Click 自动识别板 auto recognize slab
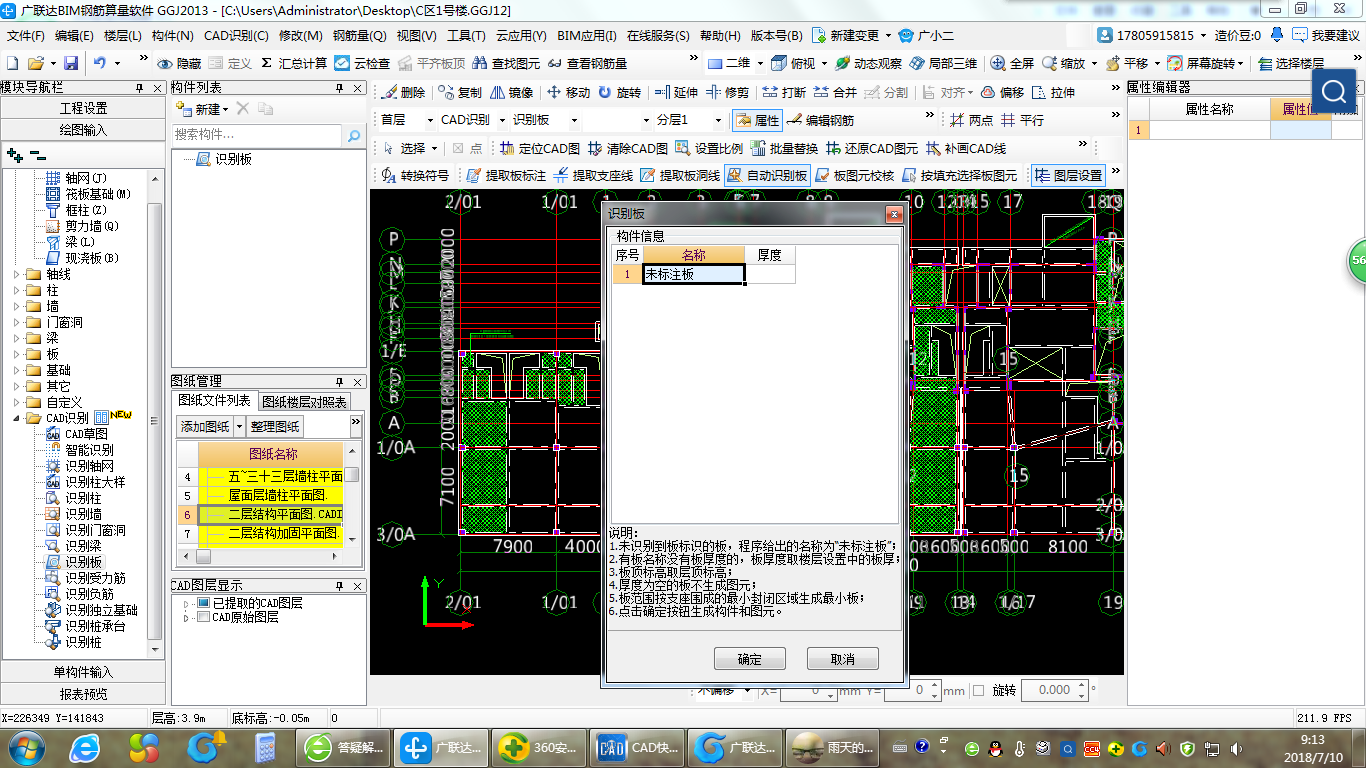This screenshot has height=768, width=1366. coord(767,175)
